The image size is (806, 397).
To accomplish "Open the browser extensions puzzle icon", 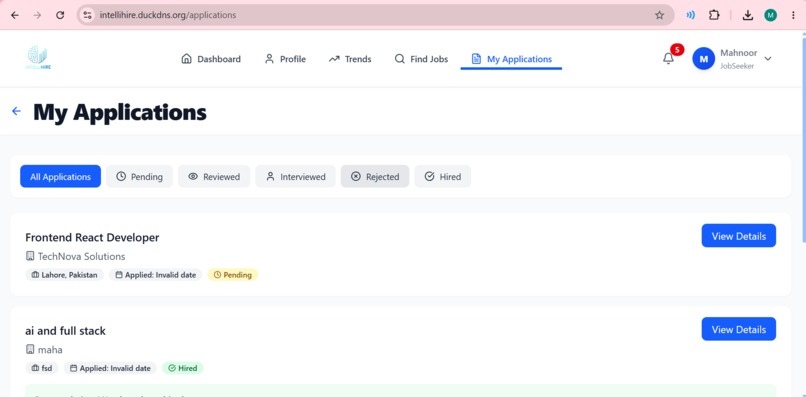I will 714,15.
